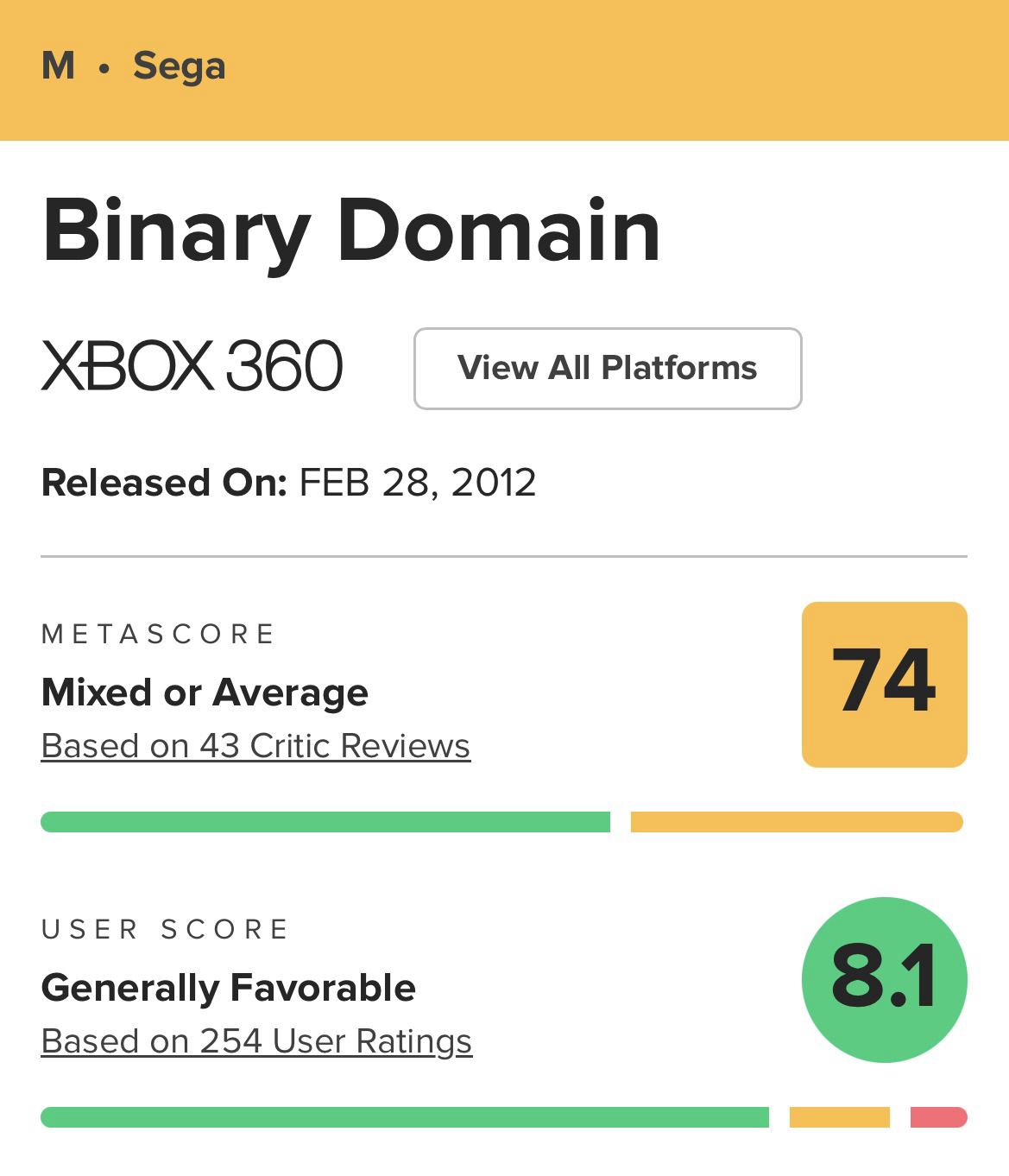
Task: Click the 74 Metascore badge
Action: (x=884, y=684)
